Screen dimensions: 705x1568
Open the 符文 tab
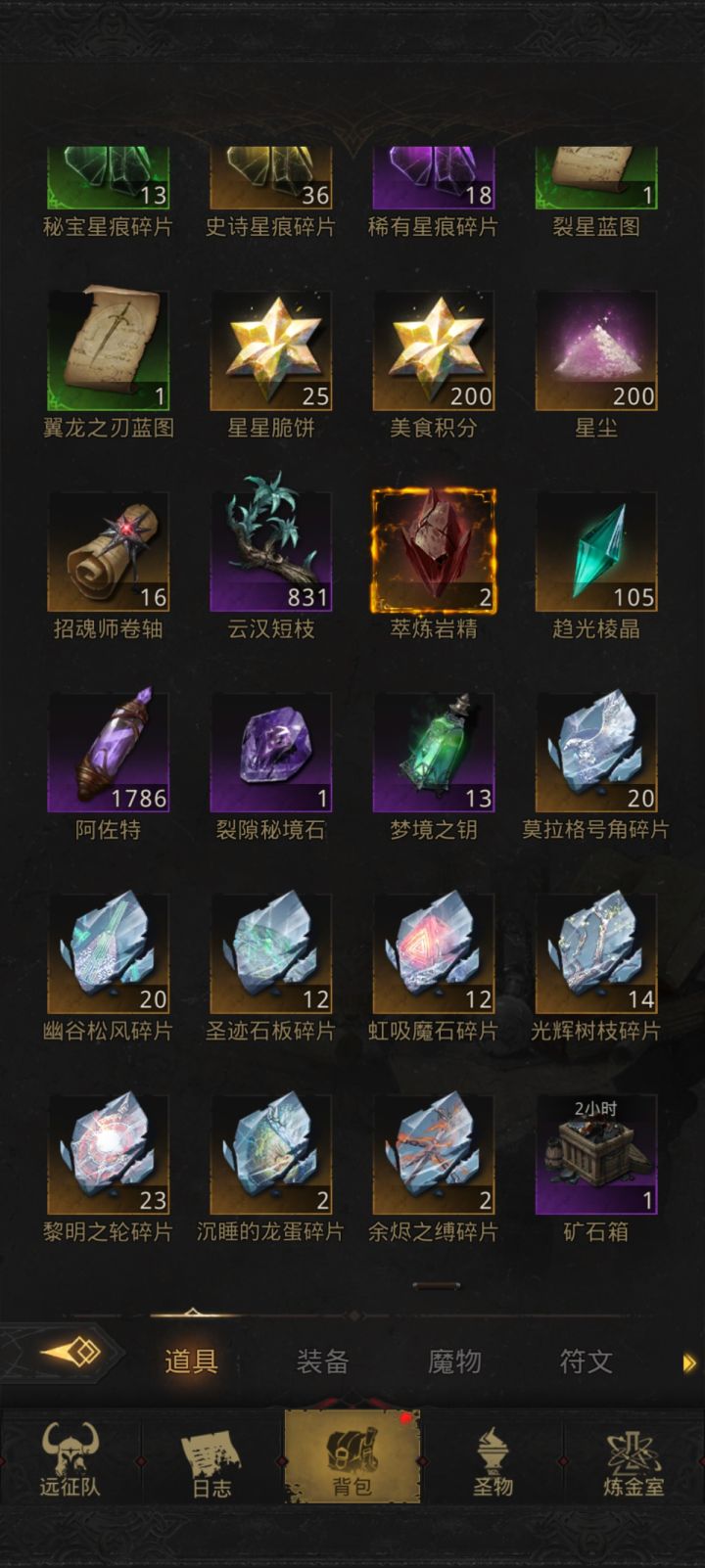click(586, 1360)
